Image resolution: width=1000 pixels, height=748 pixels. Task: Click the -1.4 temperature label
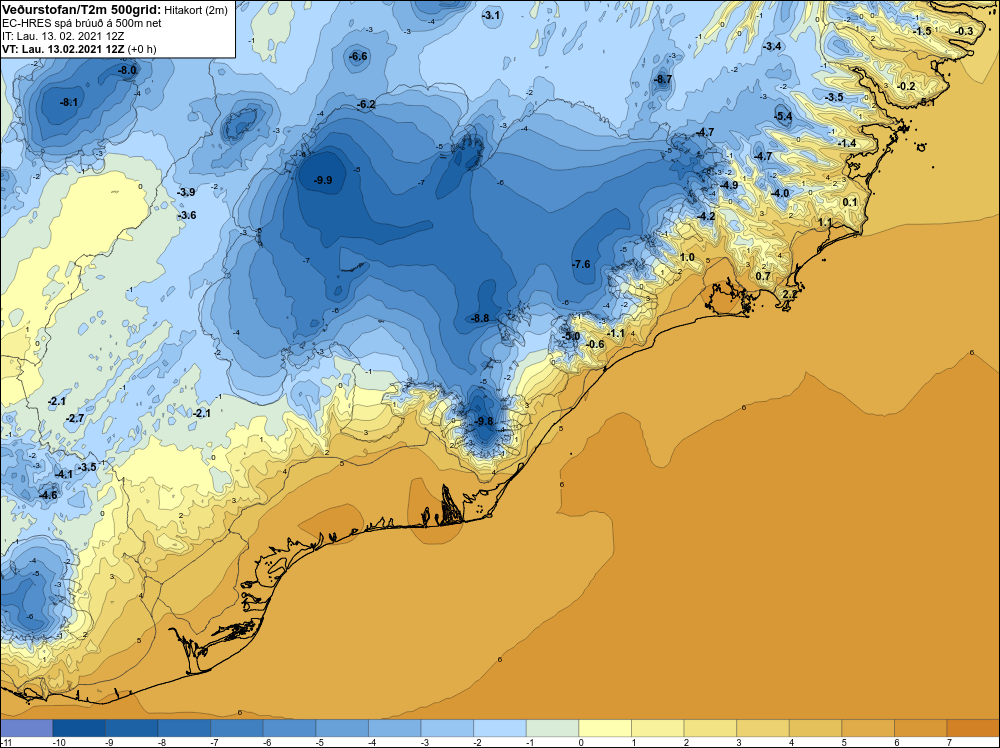848,143
